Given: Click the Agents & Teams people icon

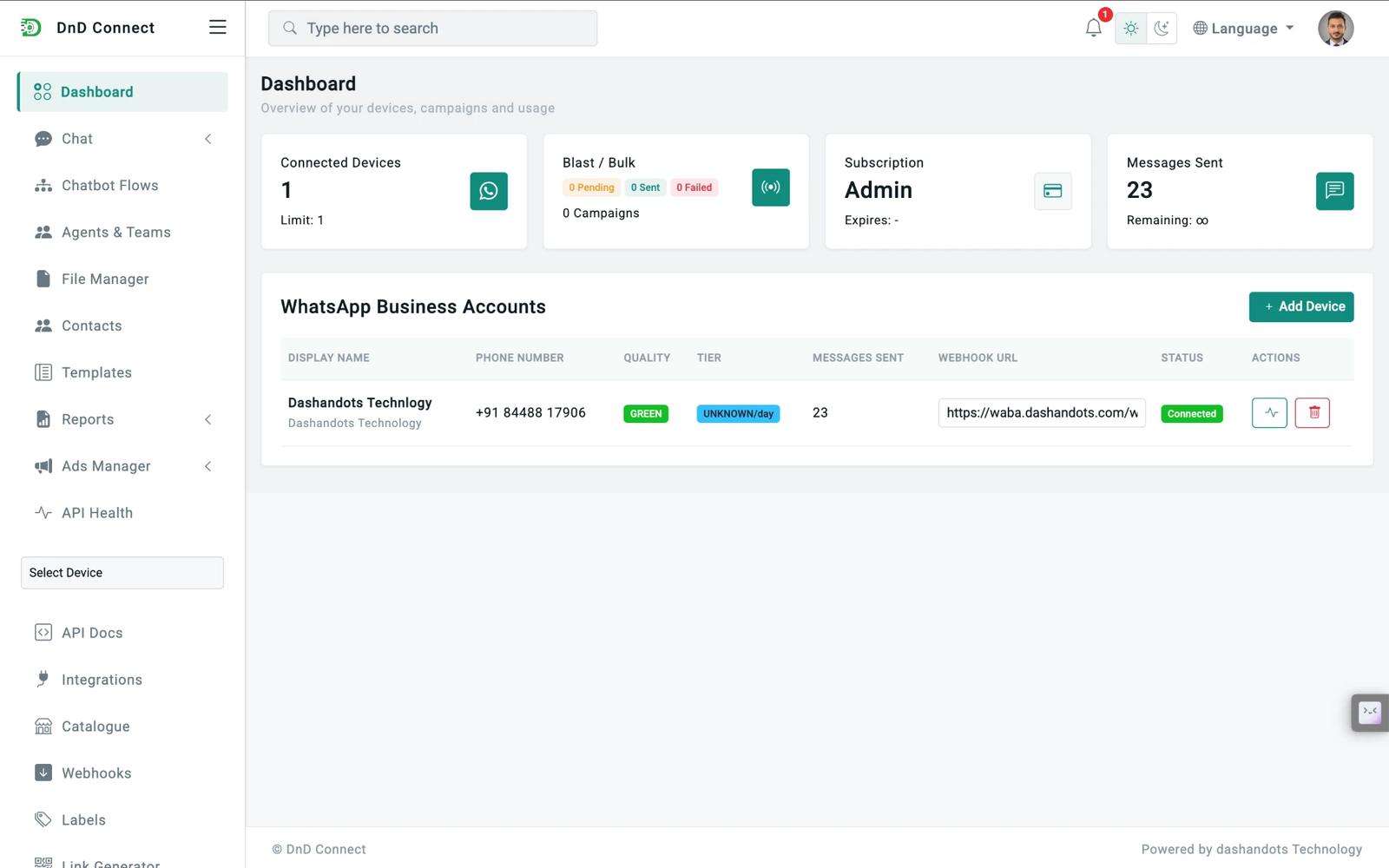Looking at the screenshot, I should coord(43,233).
